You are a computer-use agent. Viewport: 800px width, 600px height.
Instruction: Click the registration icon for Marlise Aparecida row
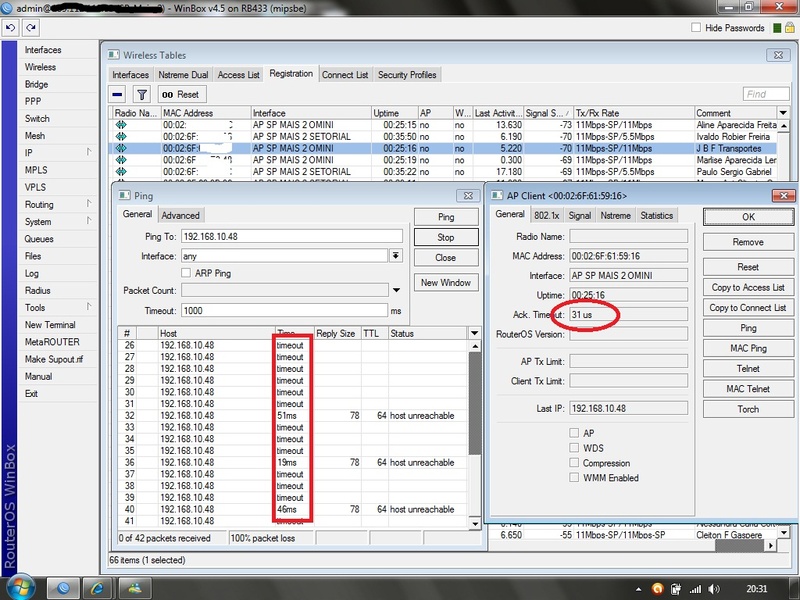tap(121, 160)
